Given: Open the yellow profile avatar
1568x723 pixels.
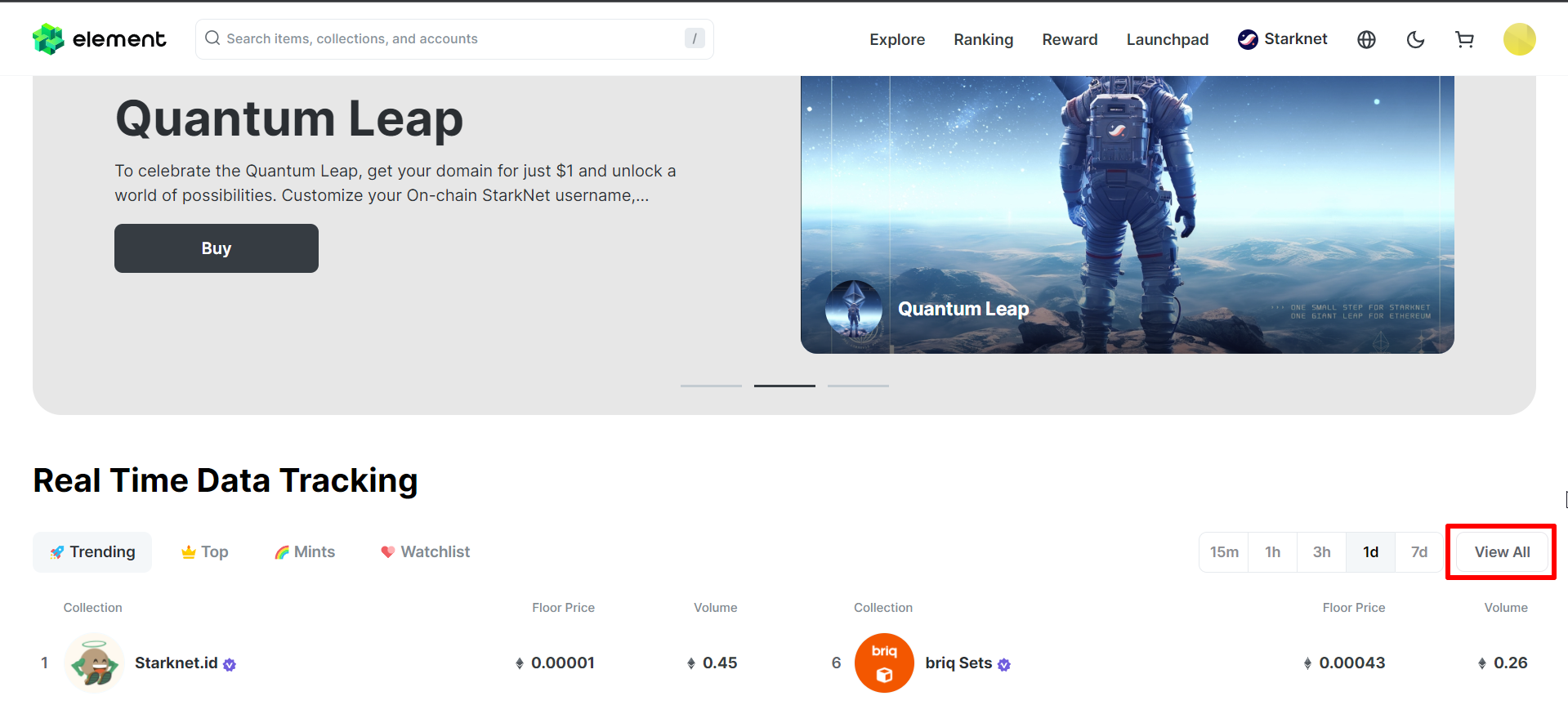Looking at the screenshot, I should [1519, 39].
